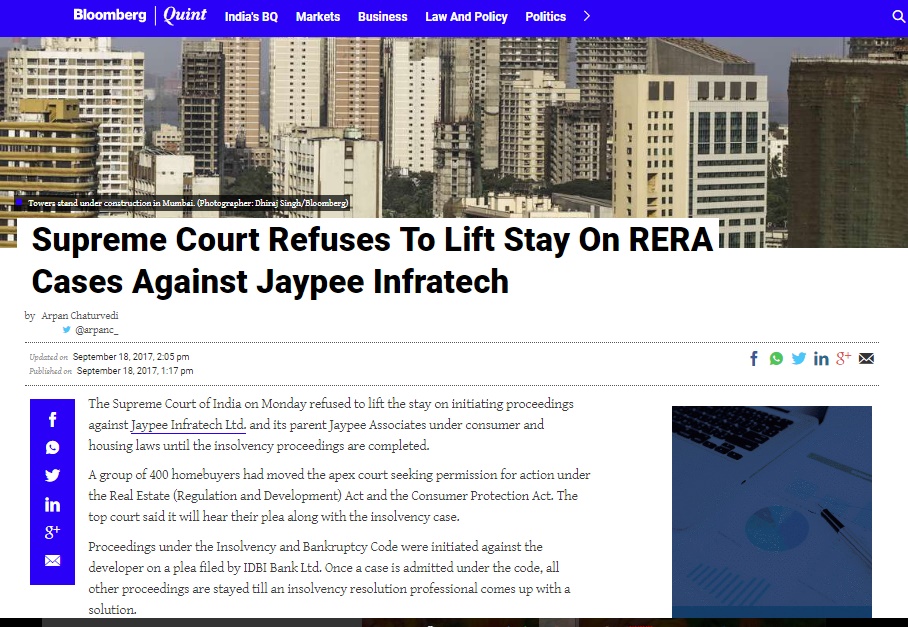This screenshot has width=908, height=627.
Task: Share on LinkedIn from the horizontal share row
Action: pos(821,359)
